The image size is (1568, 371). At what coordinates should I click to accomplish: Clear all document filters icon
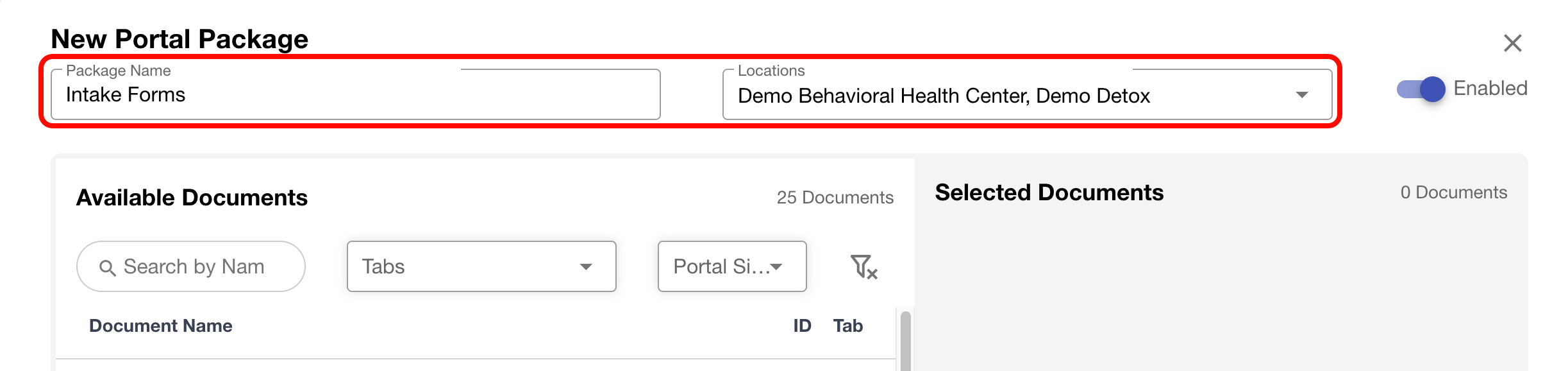863,266
